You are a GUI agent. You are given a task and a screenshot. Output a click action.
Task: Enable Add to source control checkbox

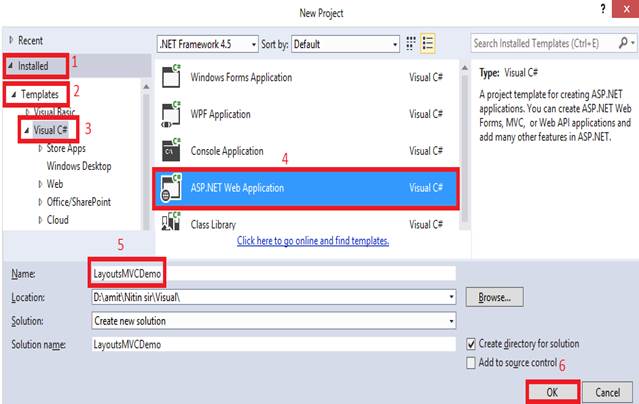471,362
